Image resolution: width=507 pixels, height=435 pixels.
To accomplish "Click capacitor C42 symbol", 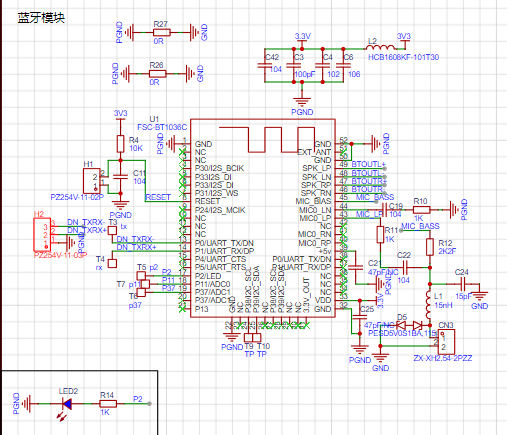I will 265,66.
